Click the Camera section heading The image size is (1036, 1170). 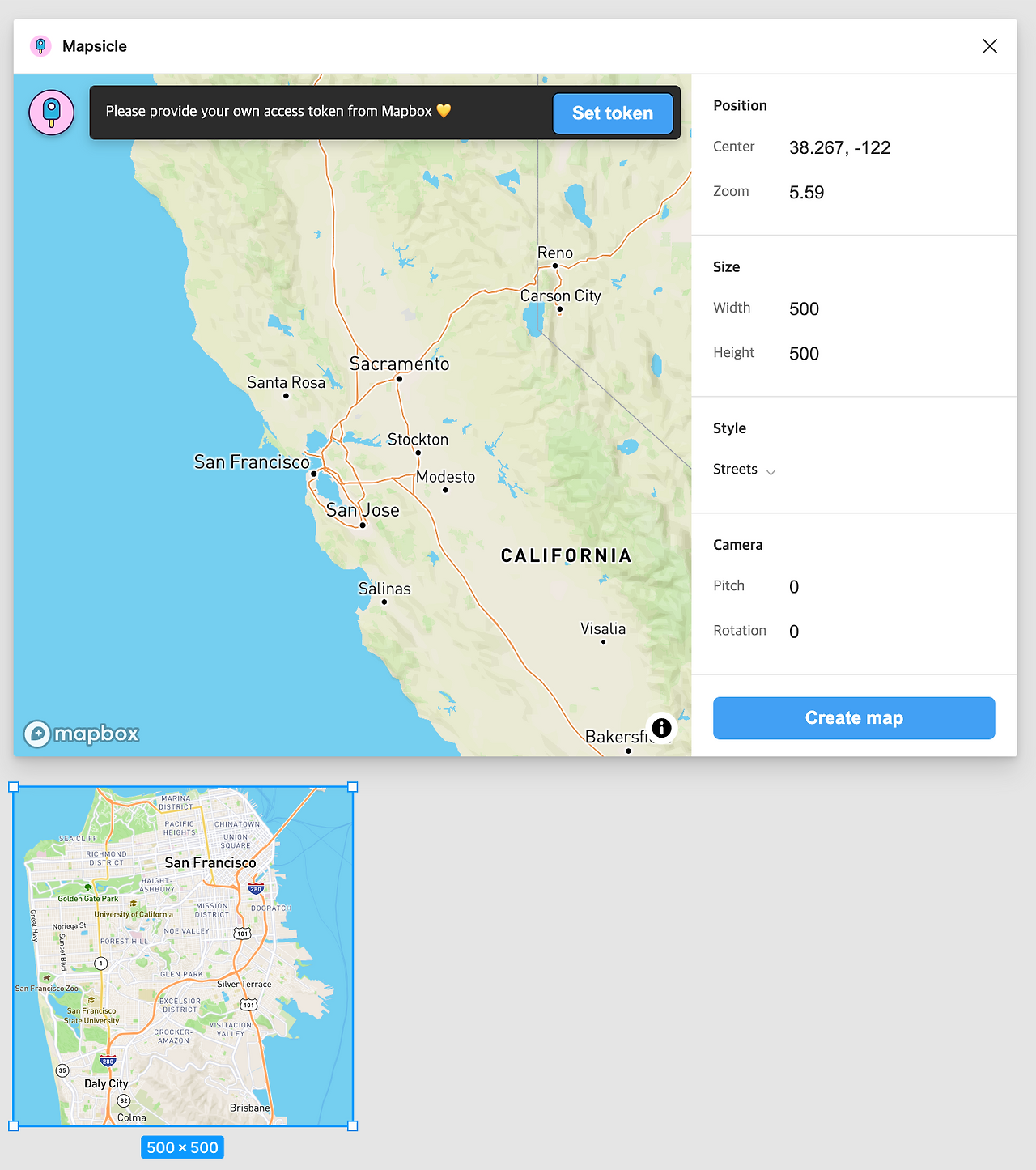[x=737, y=545]
